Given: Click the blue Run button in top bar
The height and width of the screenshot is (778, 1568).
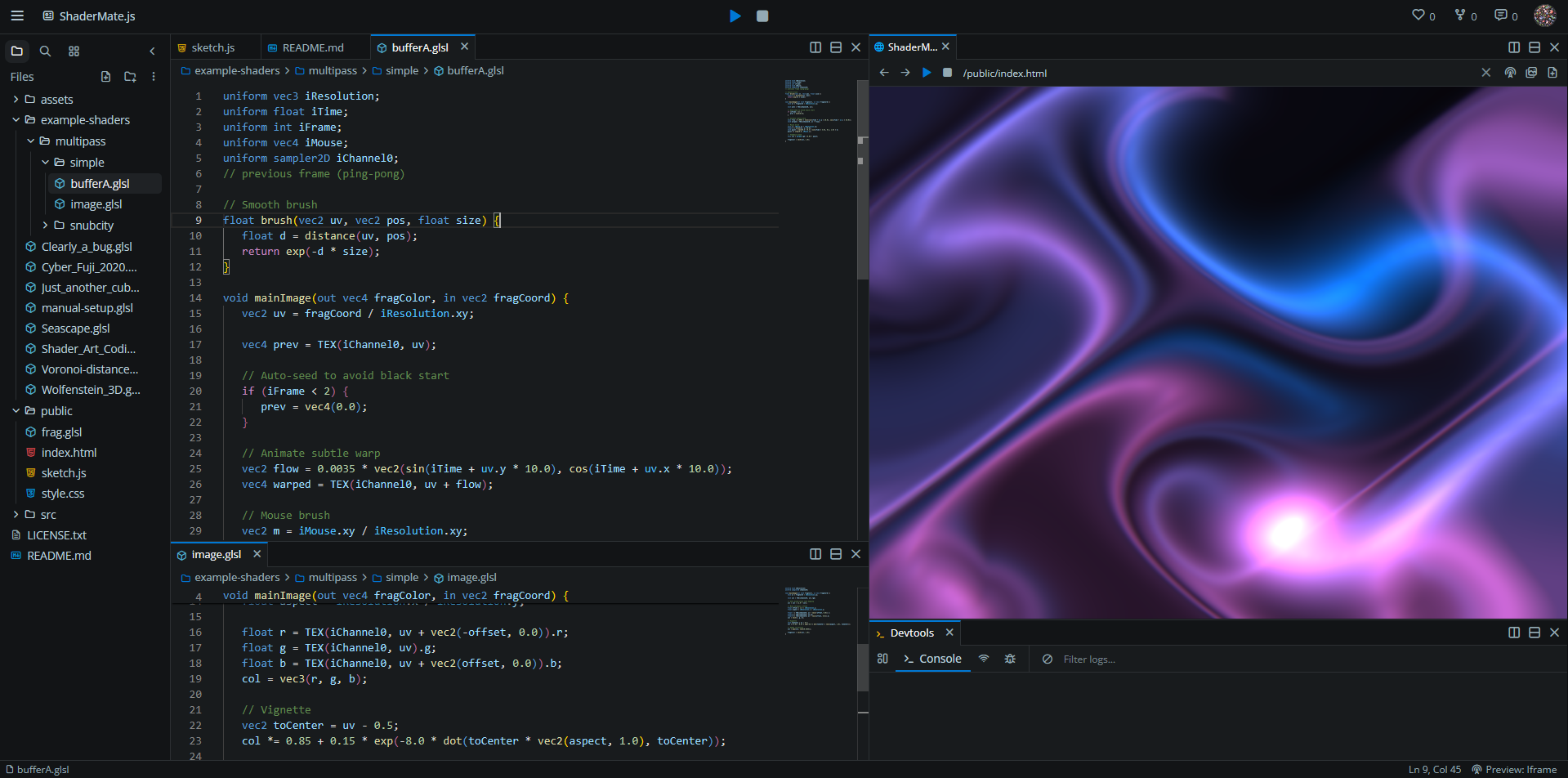Looking at the screenshot, I should pyautogui.click(x=735, y=16).
